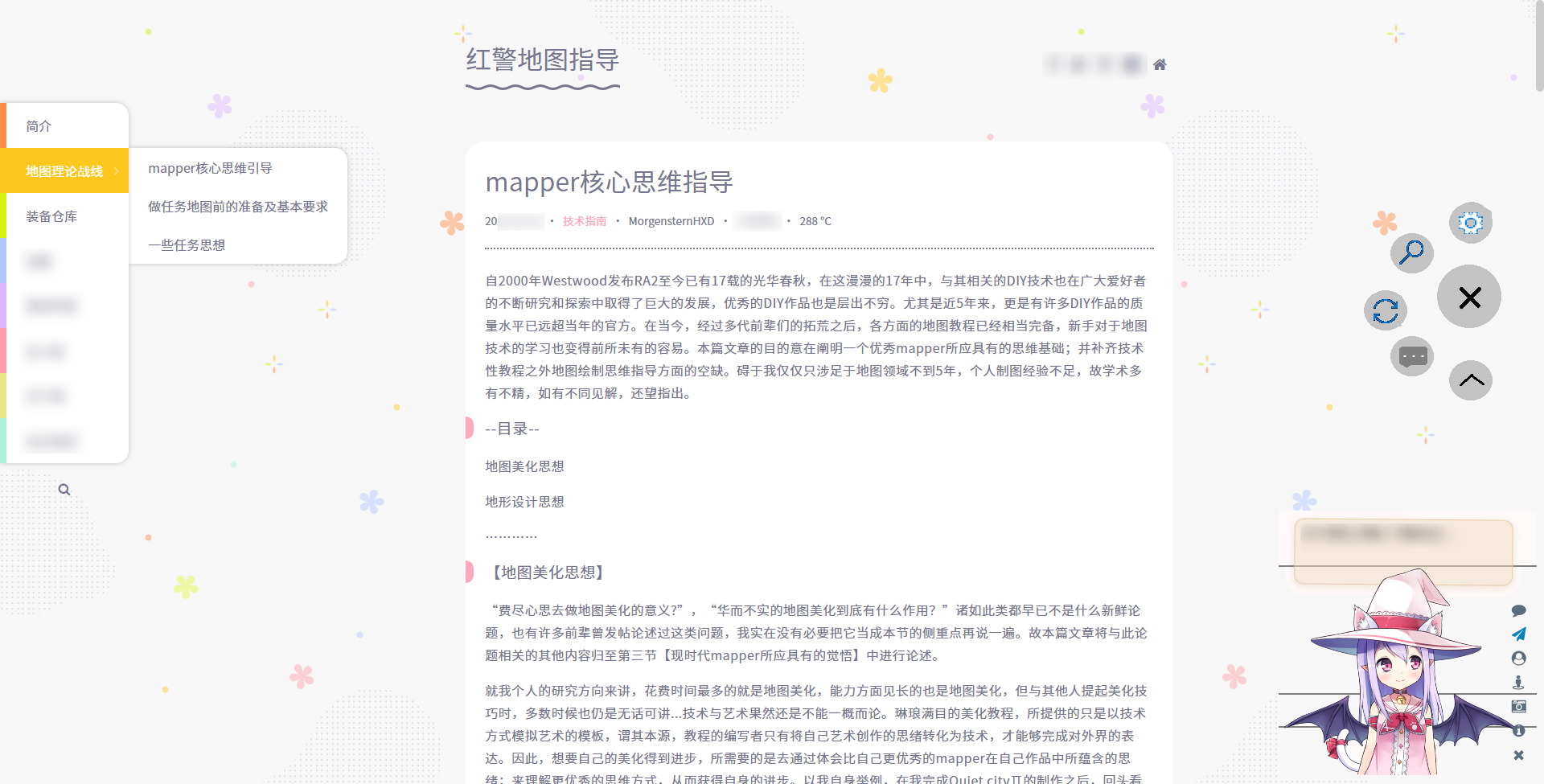1544x784 pixels.
Task: Expand the 地图理论战线 sidebar menu arrow
Action: click(x=117, y=171)
